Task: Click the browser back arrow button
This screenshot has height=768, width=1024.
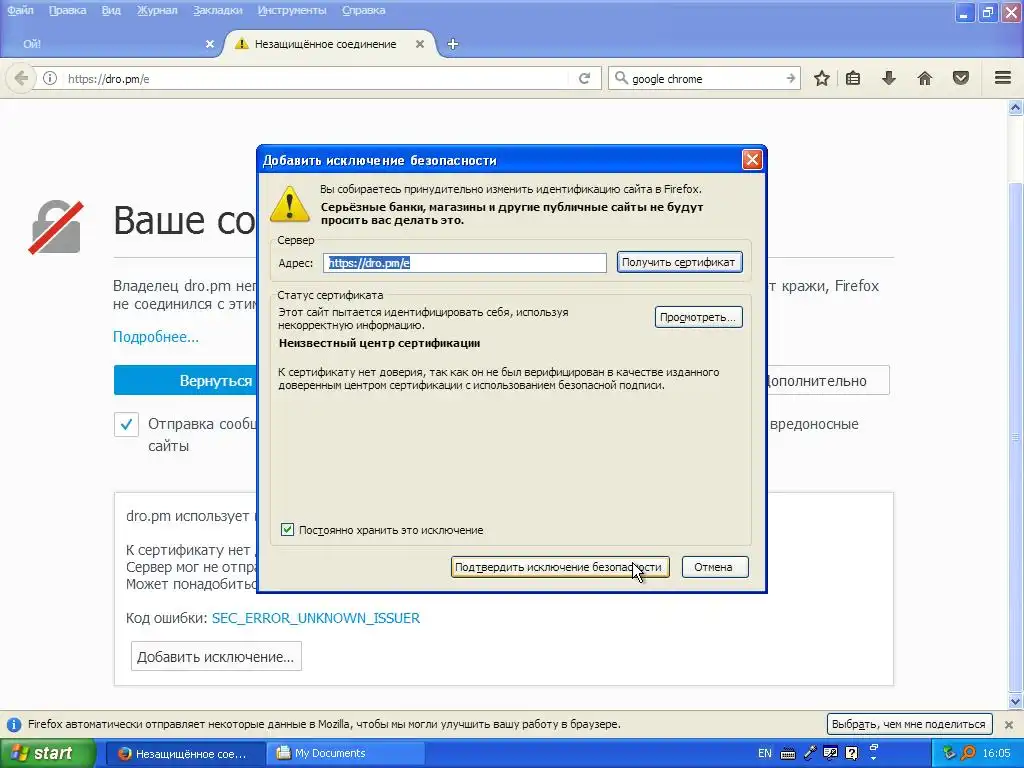Action: [21, 78]
